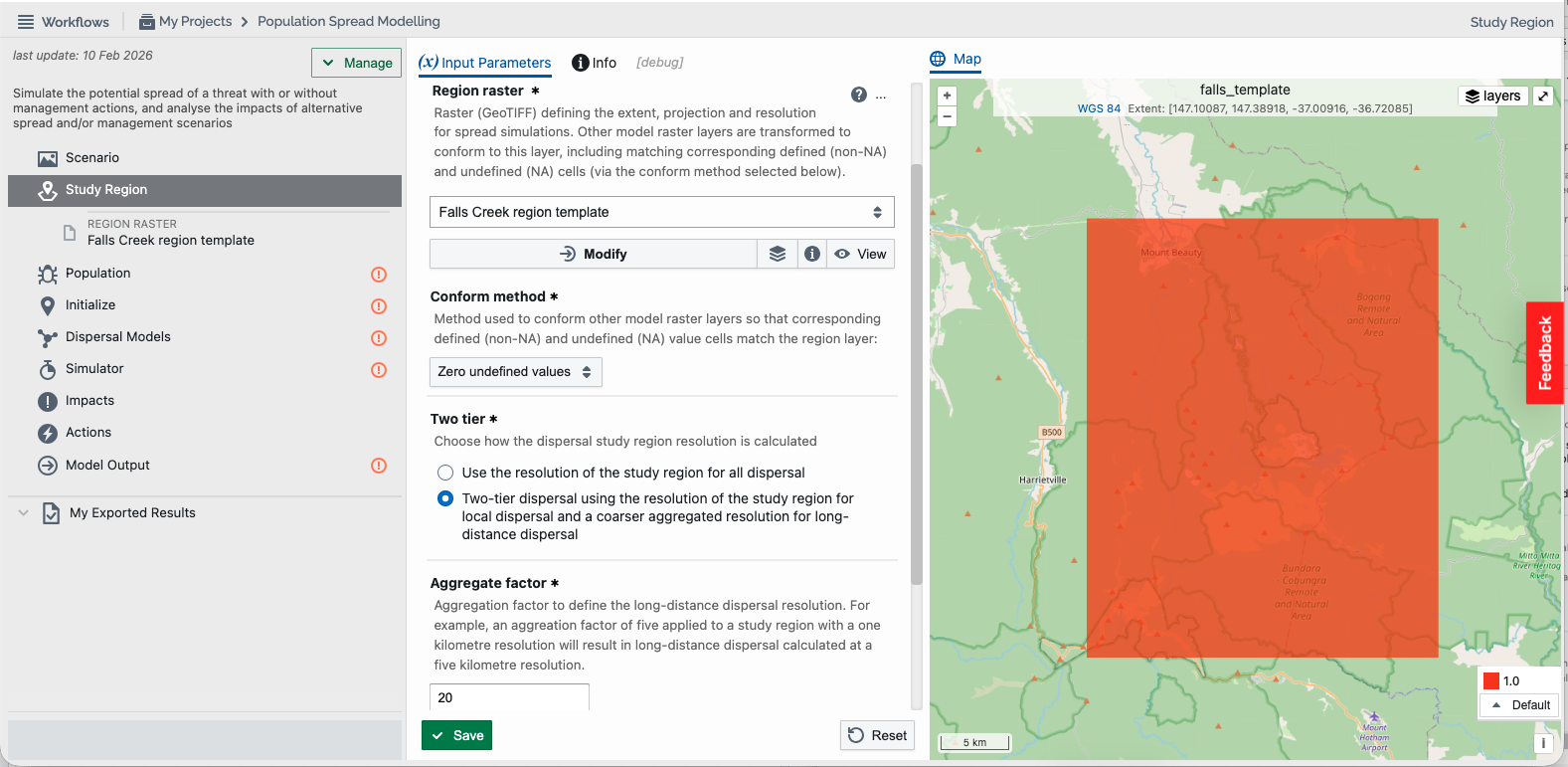Switch to the Info tab

(x=595, y=63)
